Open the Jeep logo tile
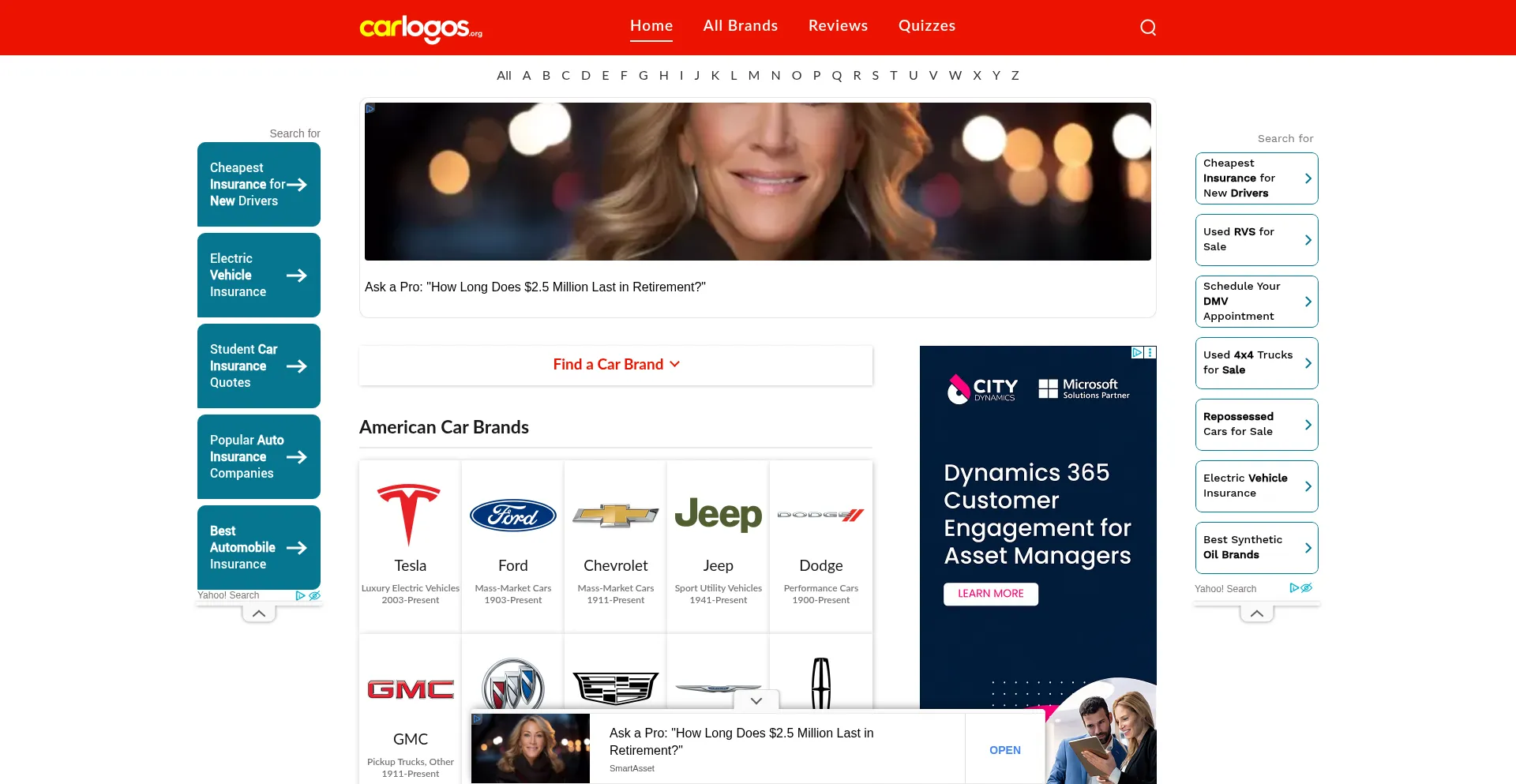Screen dimensions: 1516x784 pos(718,515)
